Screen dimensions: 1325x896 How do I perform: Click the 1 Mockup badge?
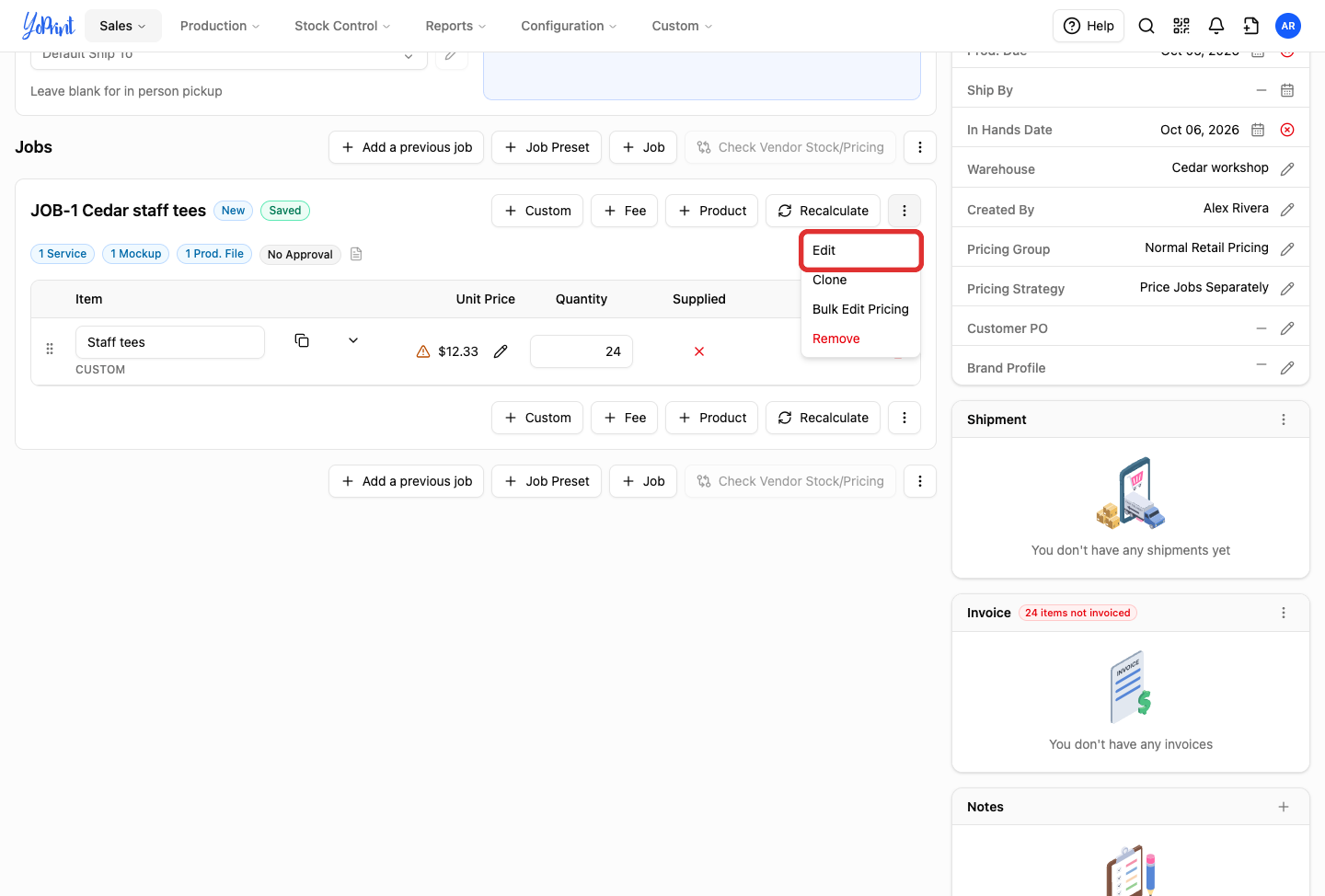(x=136, y=254)
